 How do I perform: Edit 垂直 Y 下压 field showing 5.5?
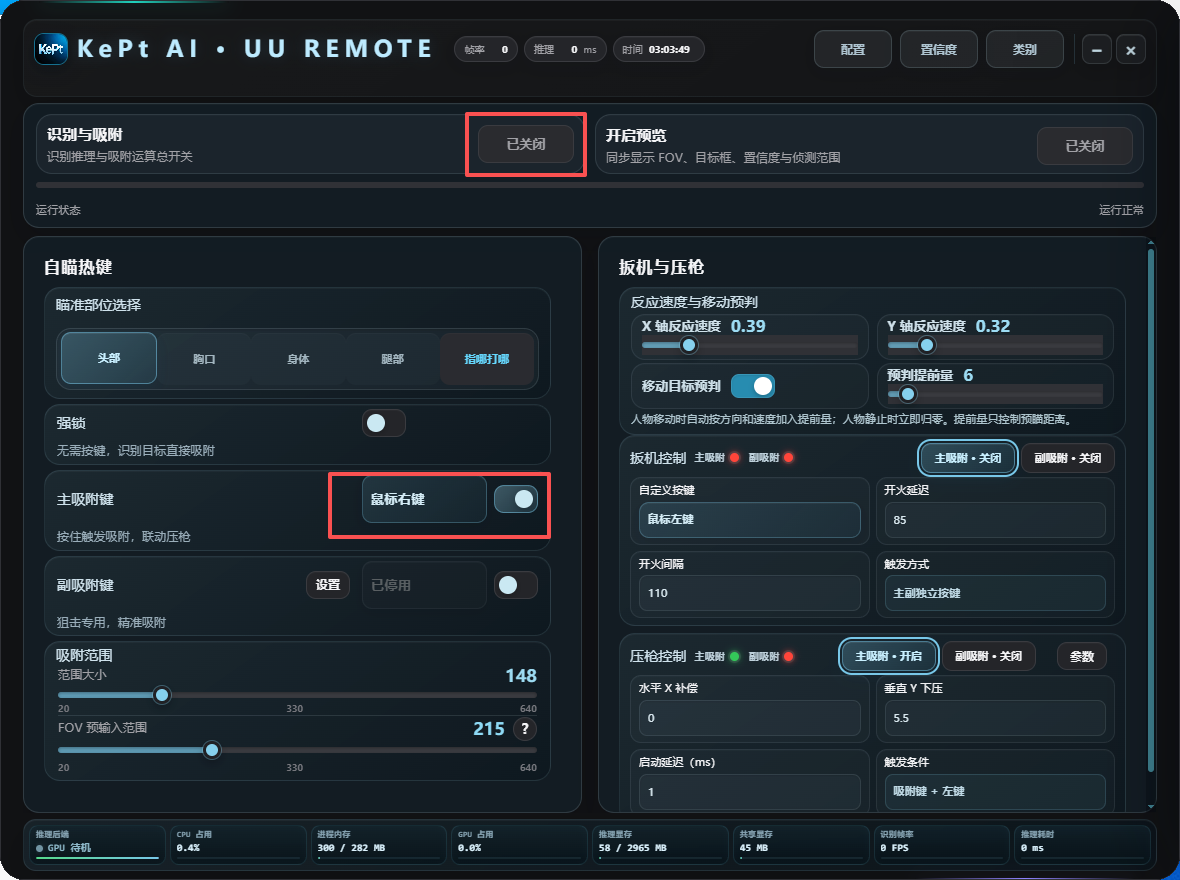pyautogui.click(x=995, y=718)
